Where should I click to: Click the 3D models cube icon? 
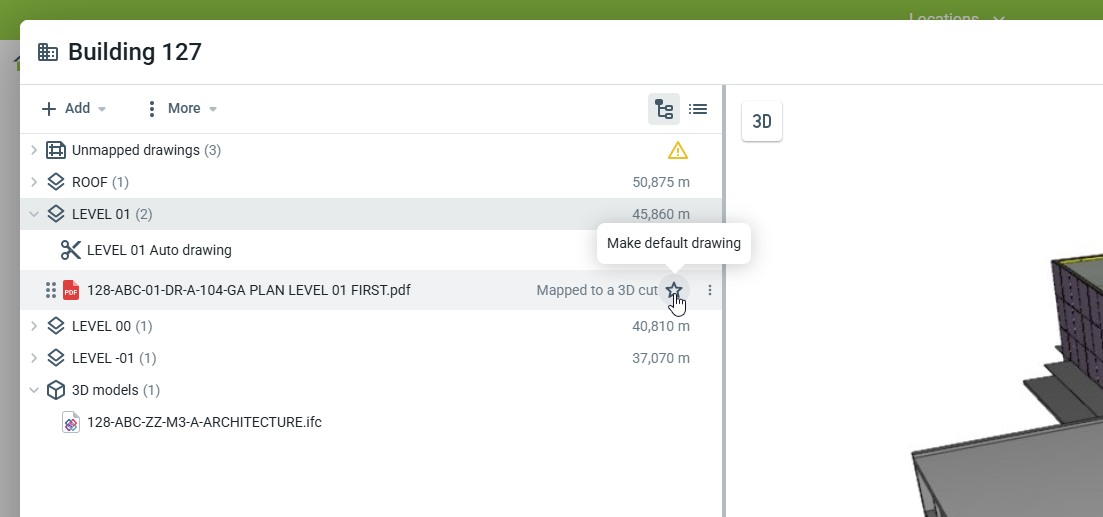[x=56, y=390]
